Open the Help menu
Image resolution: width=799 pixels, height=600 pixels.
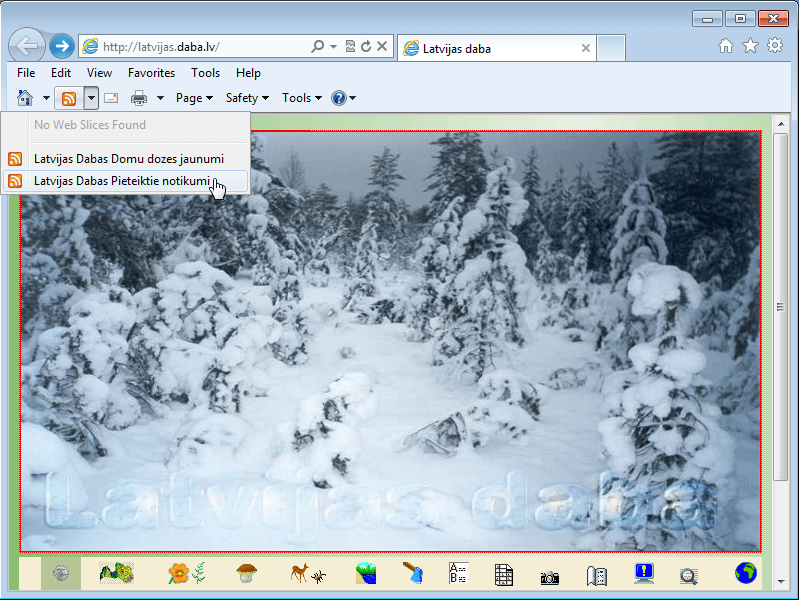[x=248, y=73]
